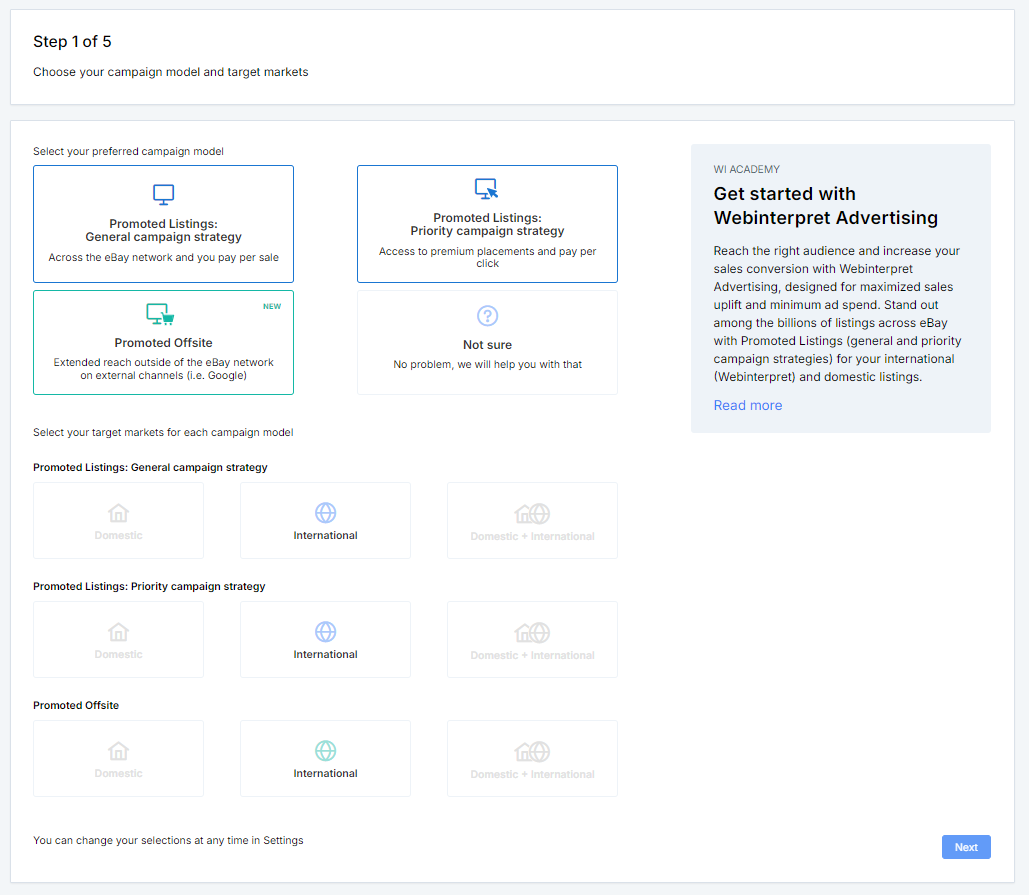Click the question mark Not sure icon
Viewport: 1029px width, 895px height.
(x=488, y=316)
